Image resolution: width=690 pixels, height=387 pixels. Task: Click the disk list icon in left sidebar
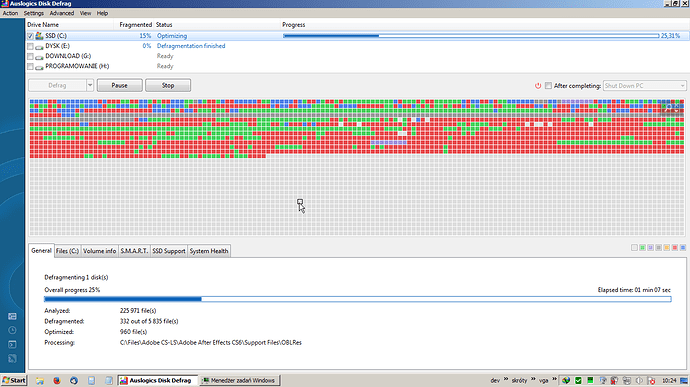click(x=12, y=317)
